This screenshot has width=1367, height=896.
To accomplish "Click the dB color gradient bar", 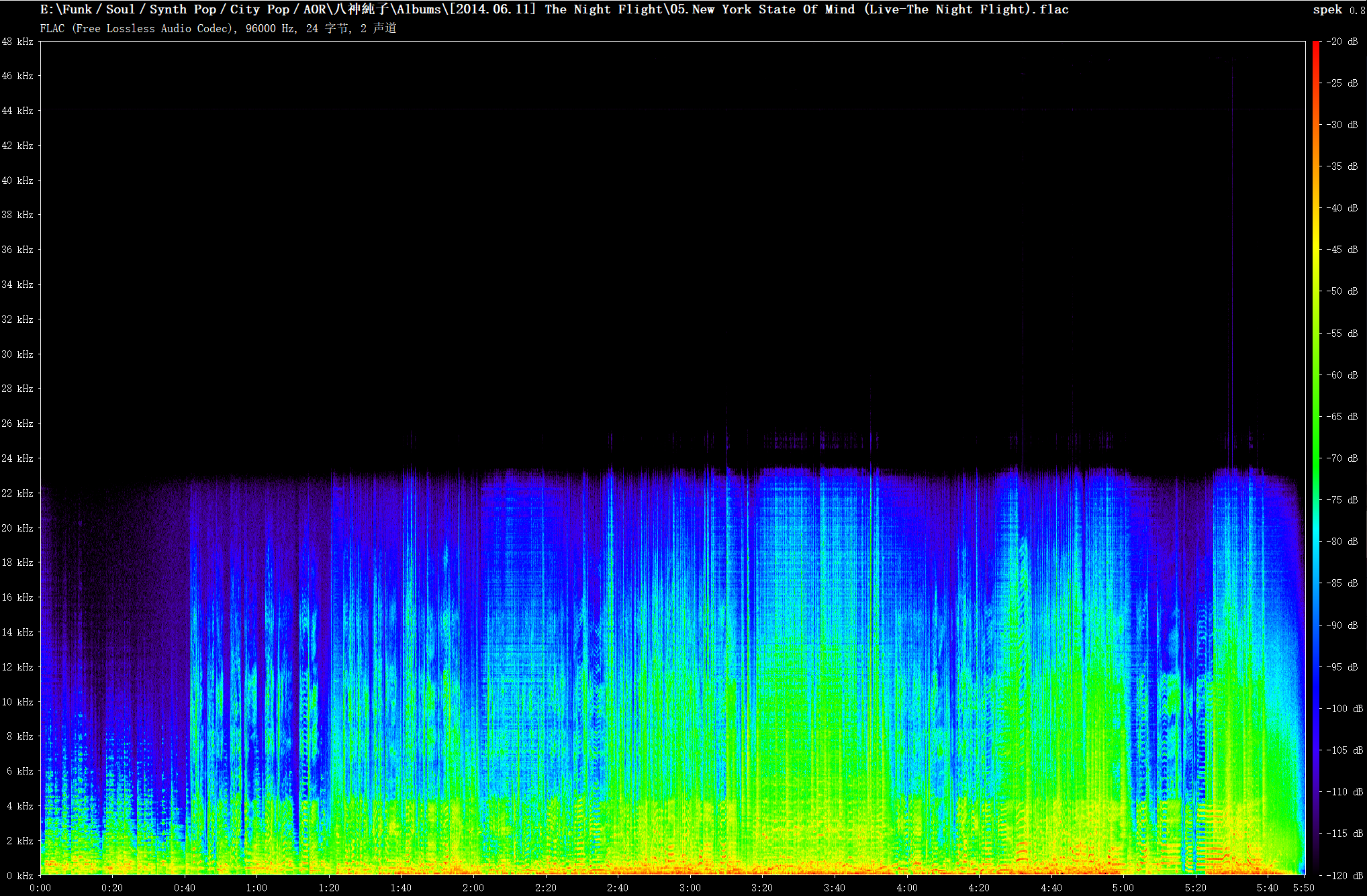I will pyautogui.click(x=1316, y=458).
